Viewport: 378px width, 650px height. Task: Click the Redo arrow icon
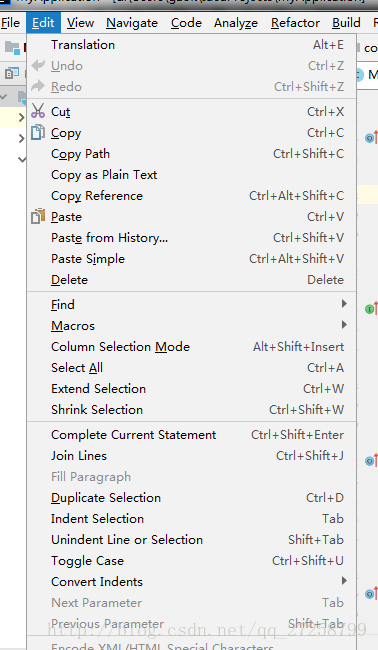[38, 86]
